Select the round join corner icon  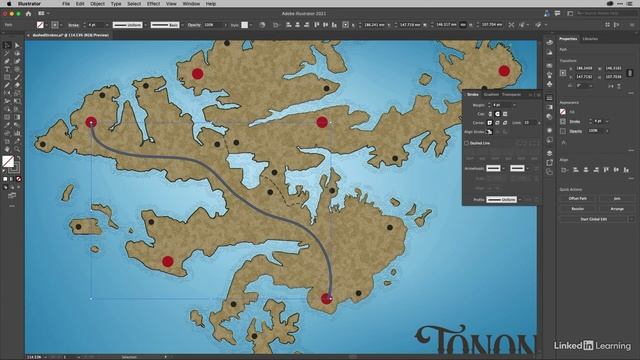click(x=497, y=123)
